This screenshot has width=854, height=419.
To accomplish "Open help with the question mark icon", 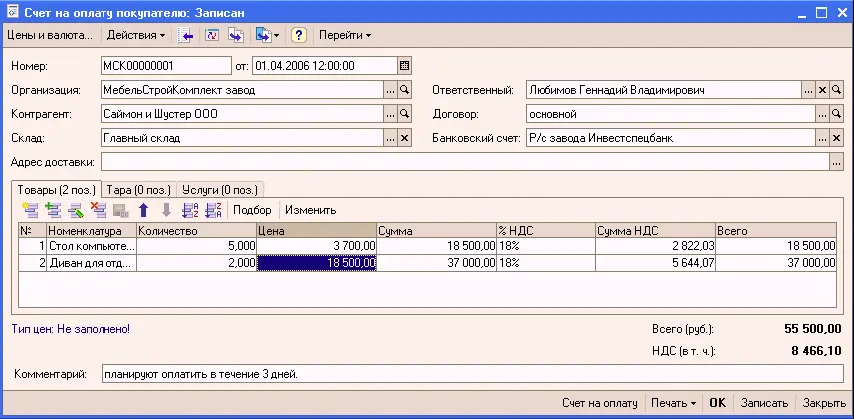I will pyautogui.click(x=298, y=35).
